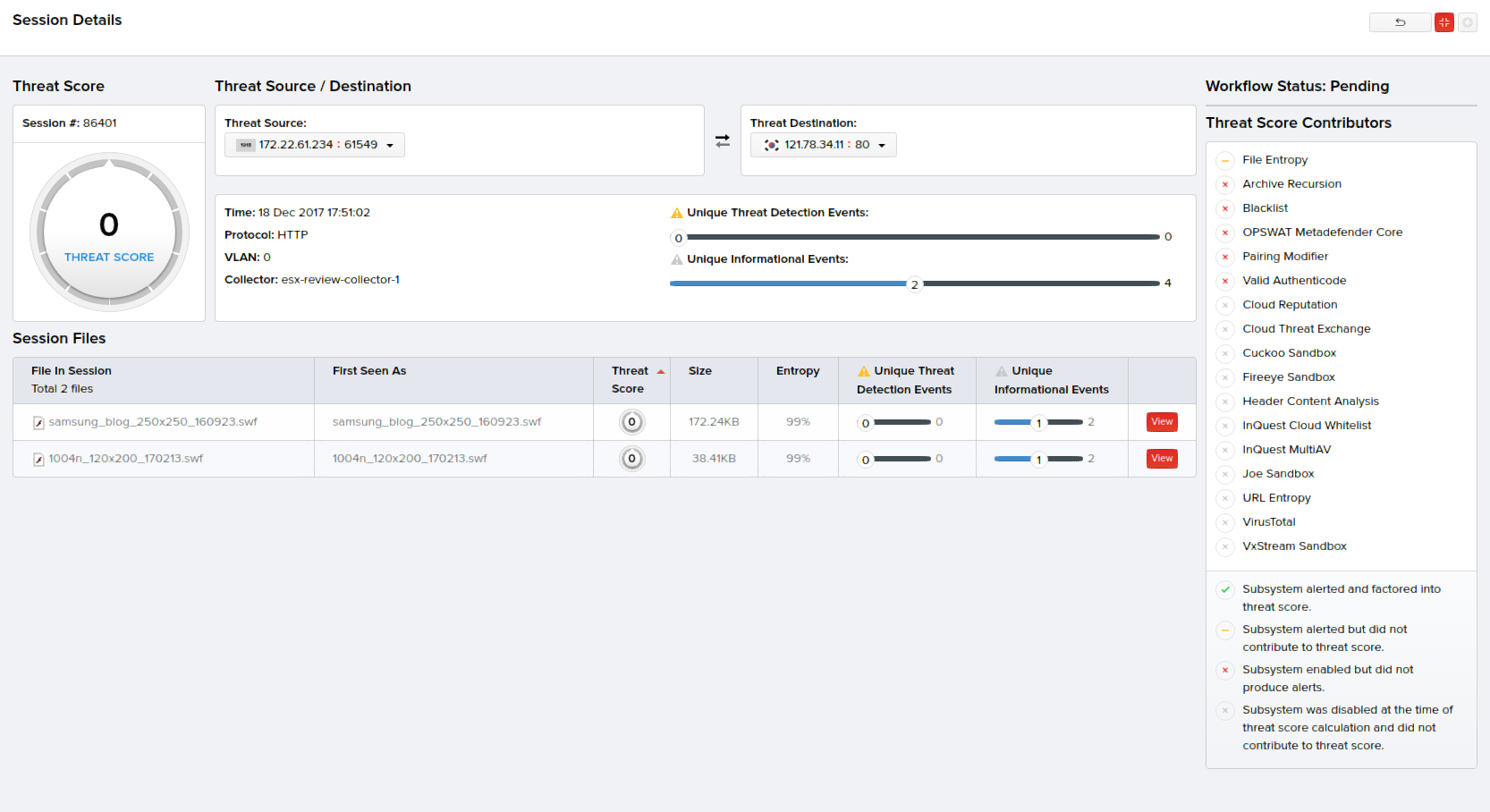Click the back arrow button
Screen dimensions: 1490x812
coord(1400,22)
